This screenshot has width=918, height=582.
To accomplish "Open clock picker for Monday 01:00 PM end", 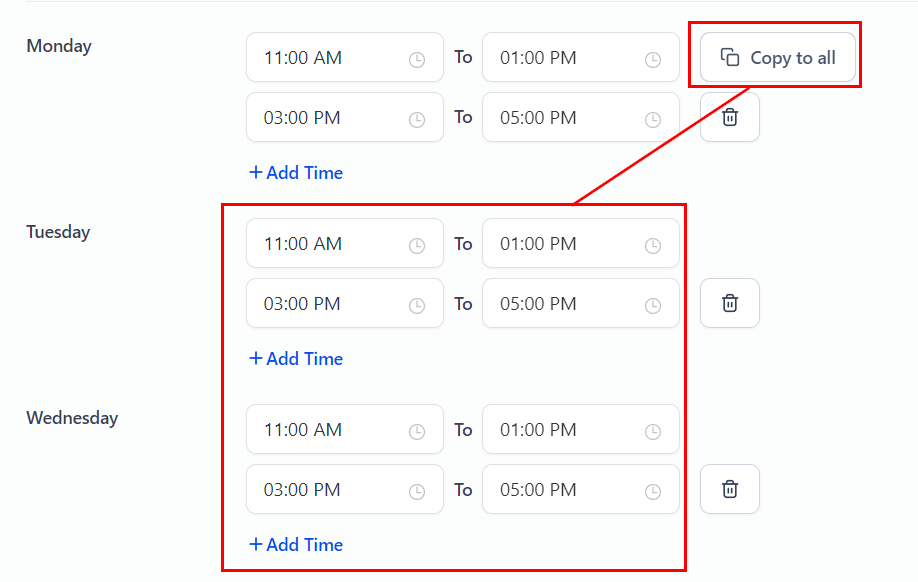I will click(653, 60).
